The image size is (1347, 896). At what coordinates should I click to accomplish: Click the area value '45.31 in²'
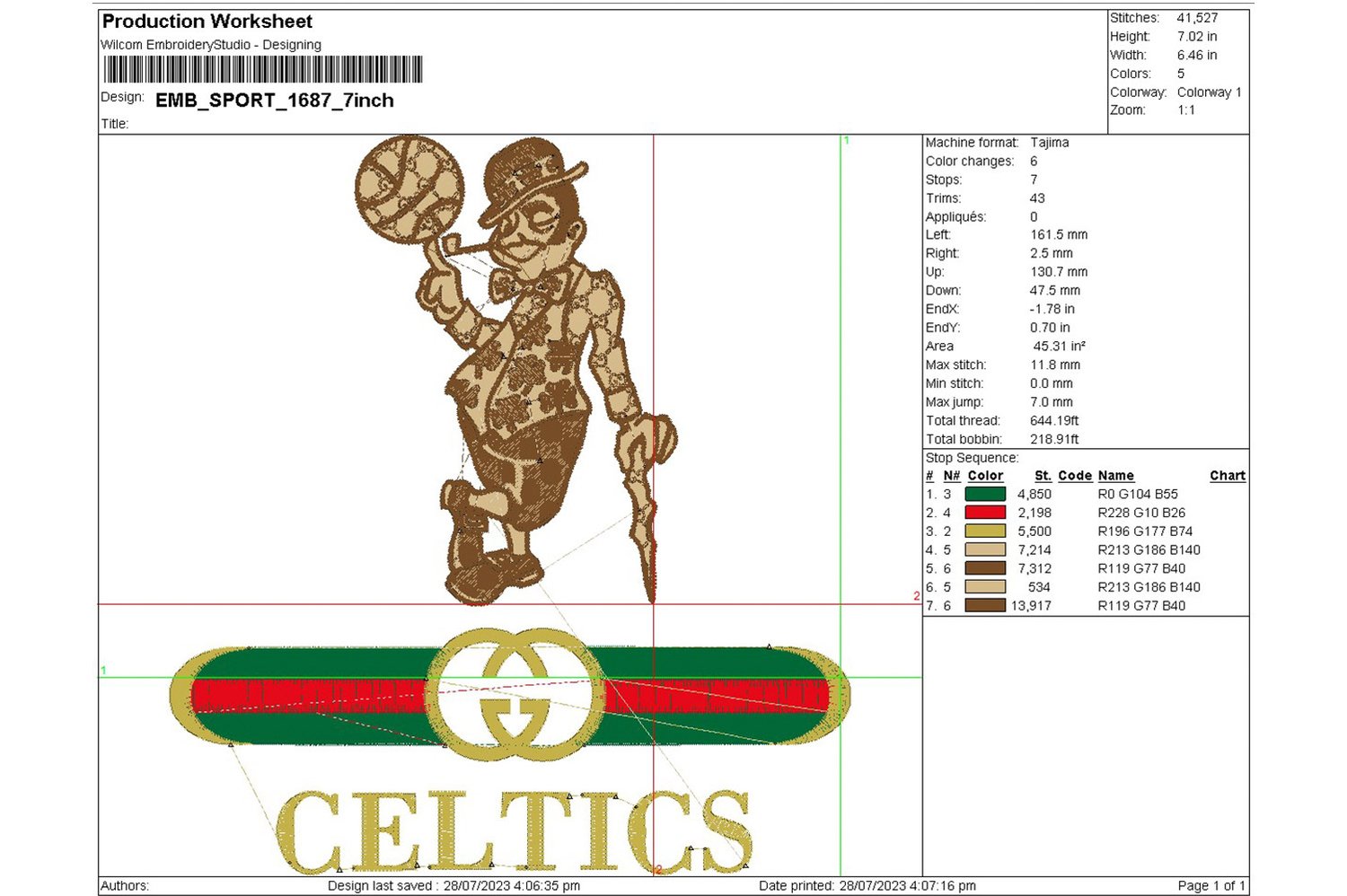1059,347
